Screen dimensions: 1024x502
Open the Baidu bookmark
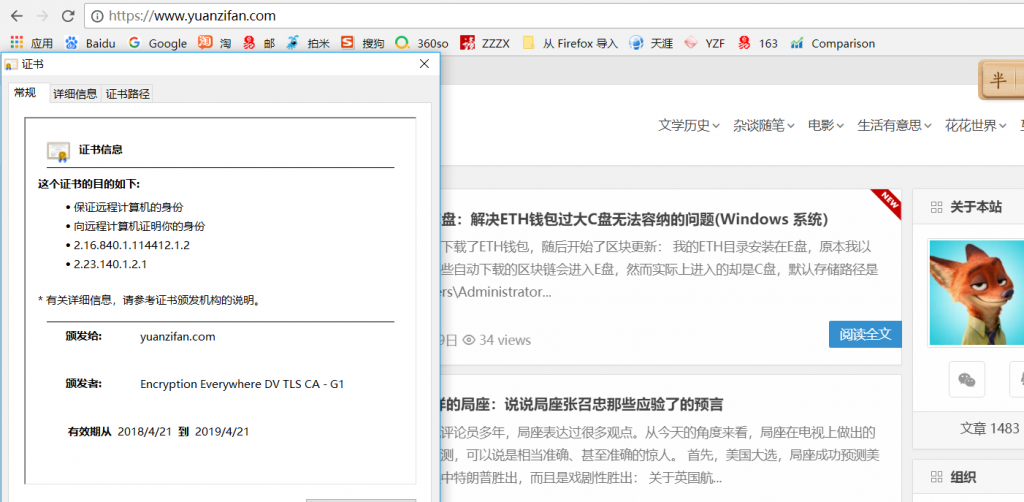tap(90, 43)
